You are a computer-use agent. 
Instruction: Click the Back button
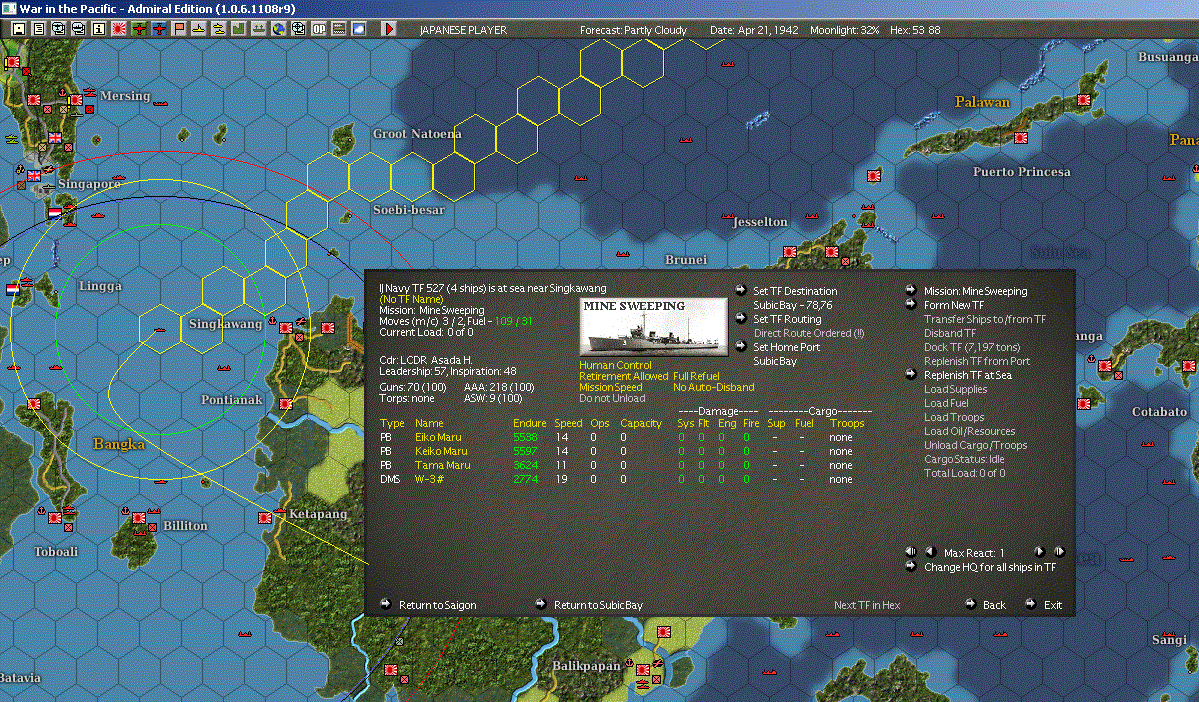point(994,605)
